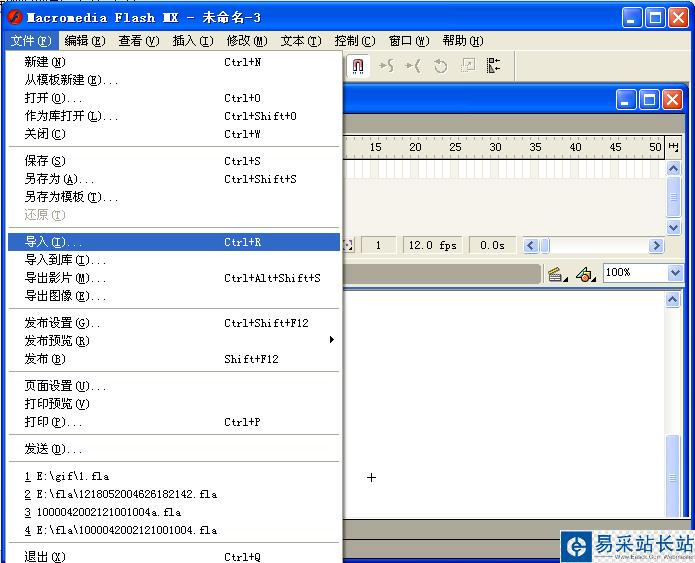Choose 新建(N) from the file menu
695x563 pixels.
(x=174, y=62)
